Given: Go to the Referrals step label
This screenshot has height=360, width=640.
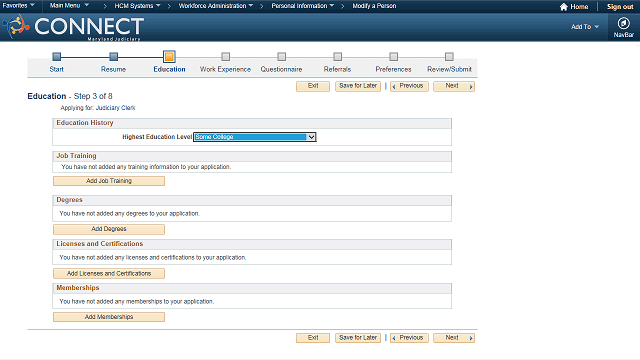Looking at the screenshot, I should coord(337,69).
